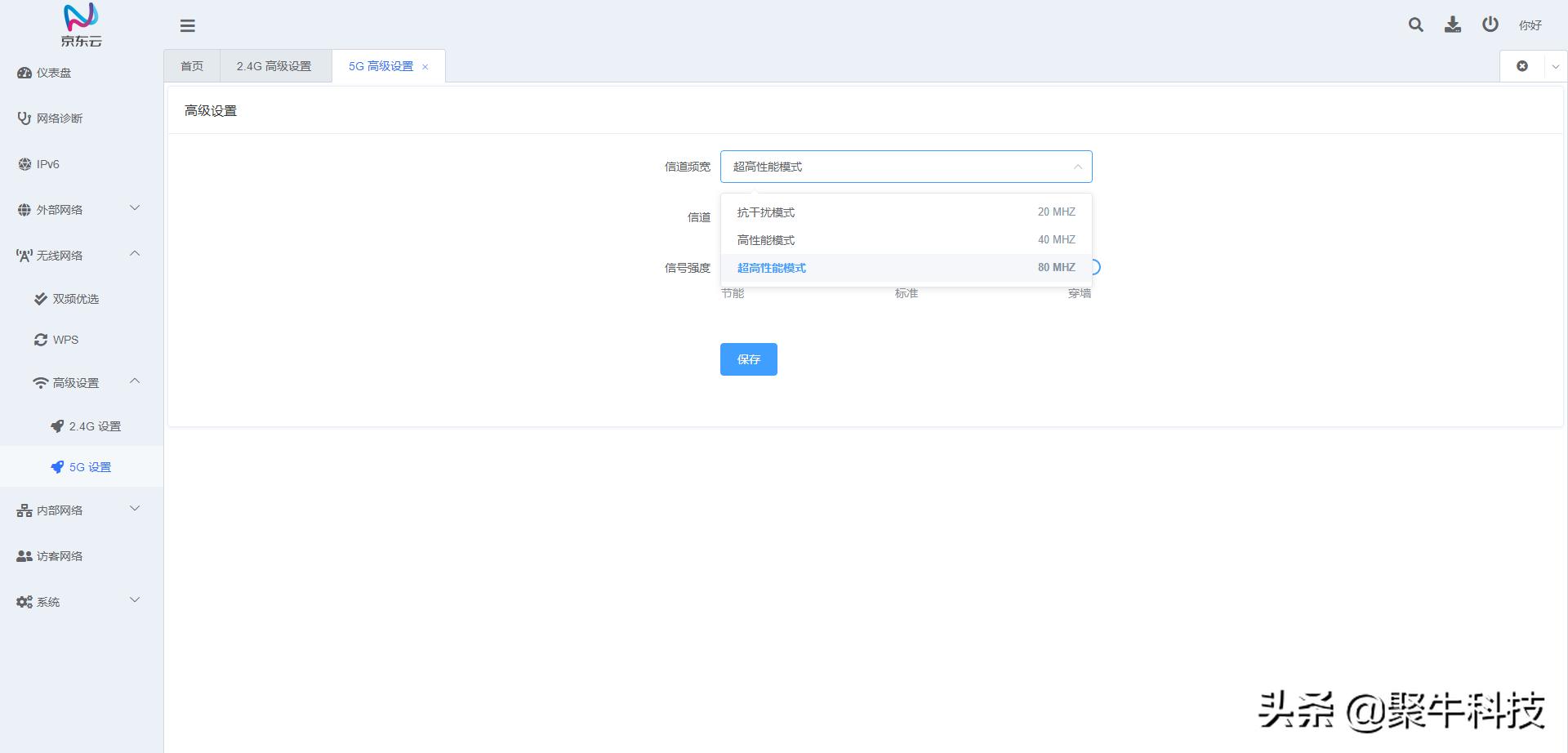Click the rocket icon for 5G 设置
The width and height of the screenshot is (1568, 753).
pos(57,467)
